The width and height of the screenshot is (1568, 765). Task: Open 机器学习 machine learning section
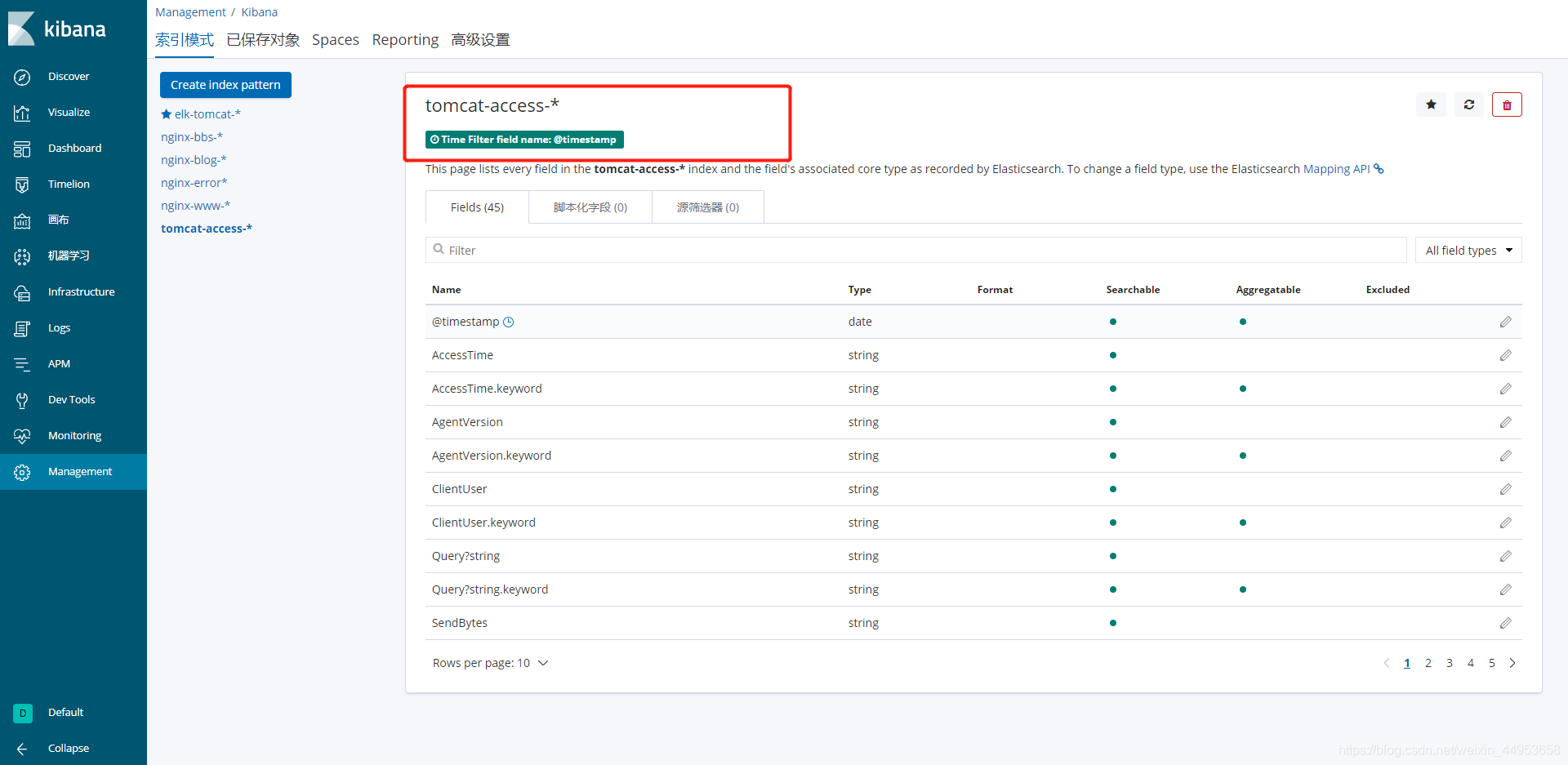coord(69,256)
